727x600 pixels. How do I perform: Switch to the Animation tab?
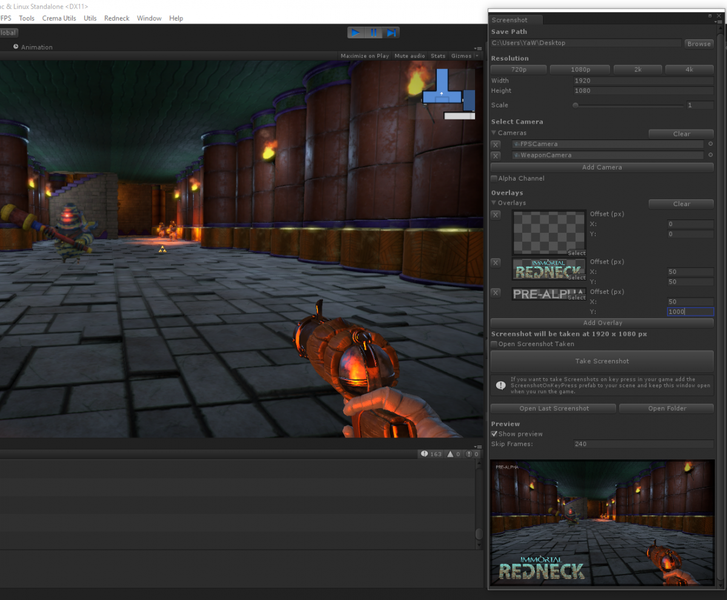pos(32,47)
